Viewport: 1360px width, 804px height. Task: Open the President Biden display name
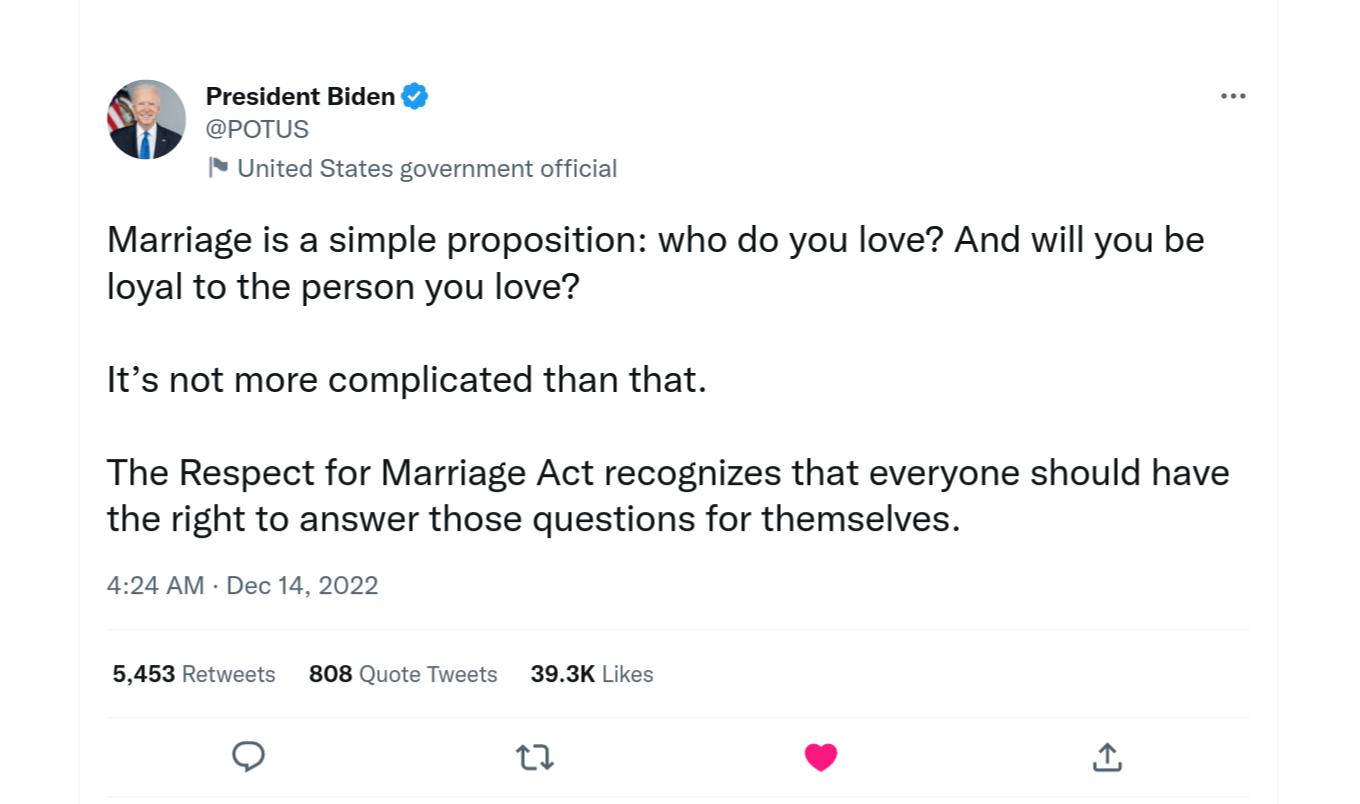300,96
